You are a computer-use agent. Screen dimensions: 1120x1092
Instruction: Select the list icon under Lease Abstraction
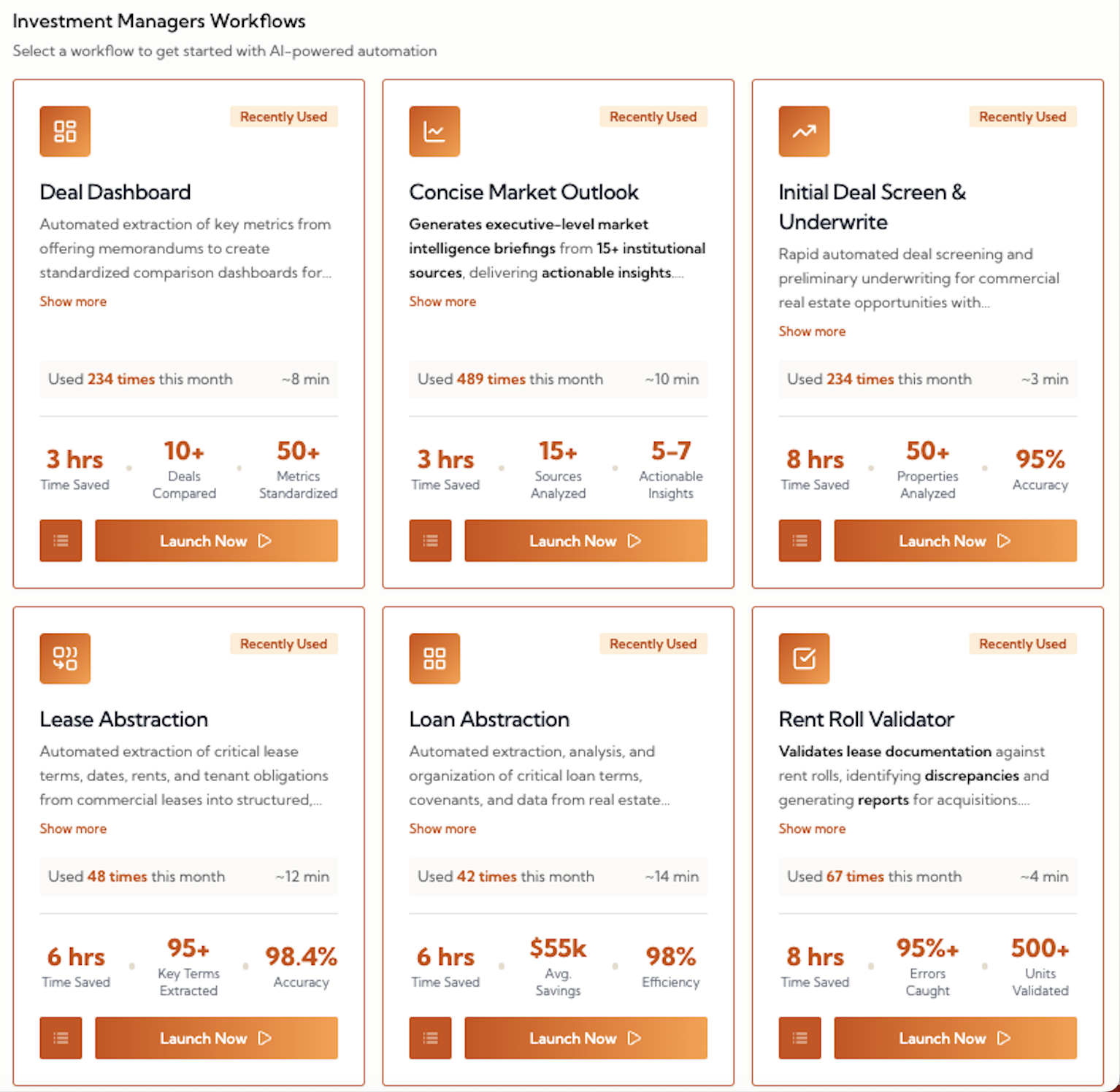click(x=61, y=1038)
